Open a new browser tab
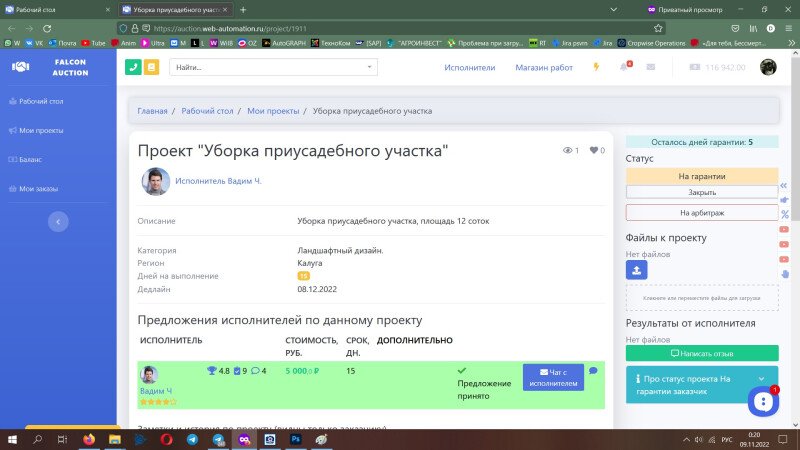 (x=243, y=10)
